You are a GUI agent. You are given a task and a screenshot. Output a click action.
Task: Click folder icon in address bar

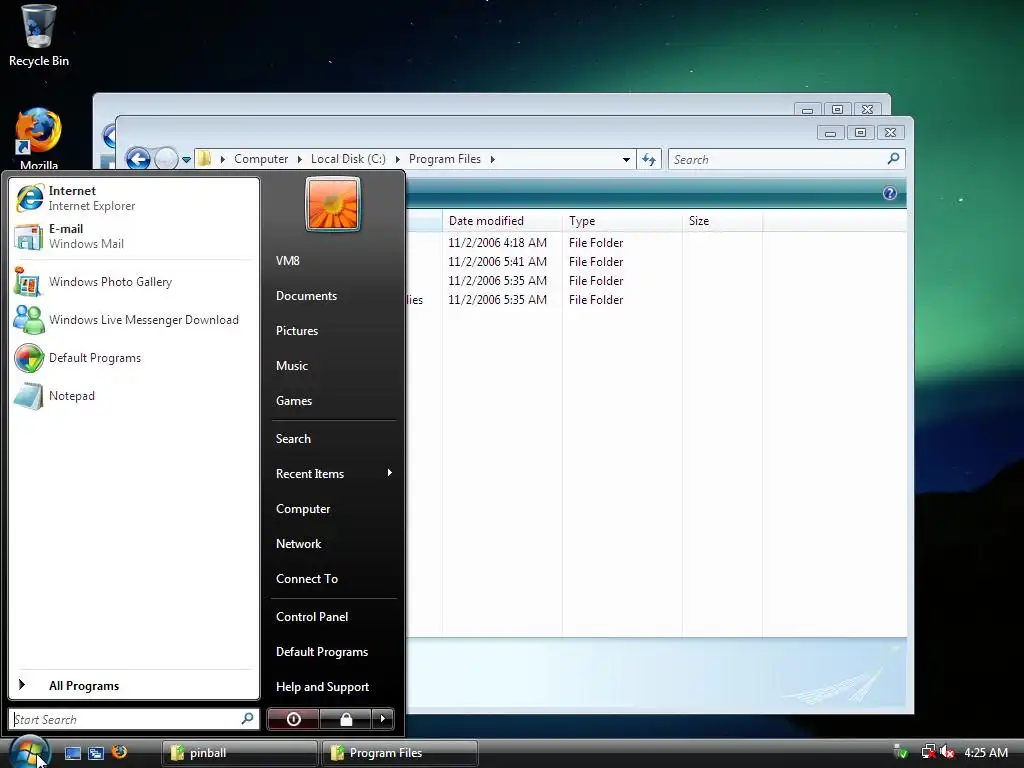(204, 159)
